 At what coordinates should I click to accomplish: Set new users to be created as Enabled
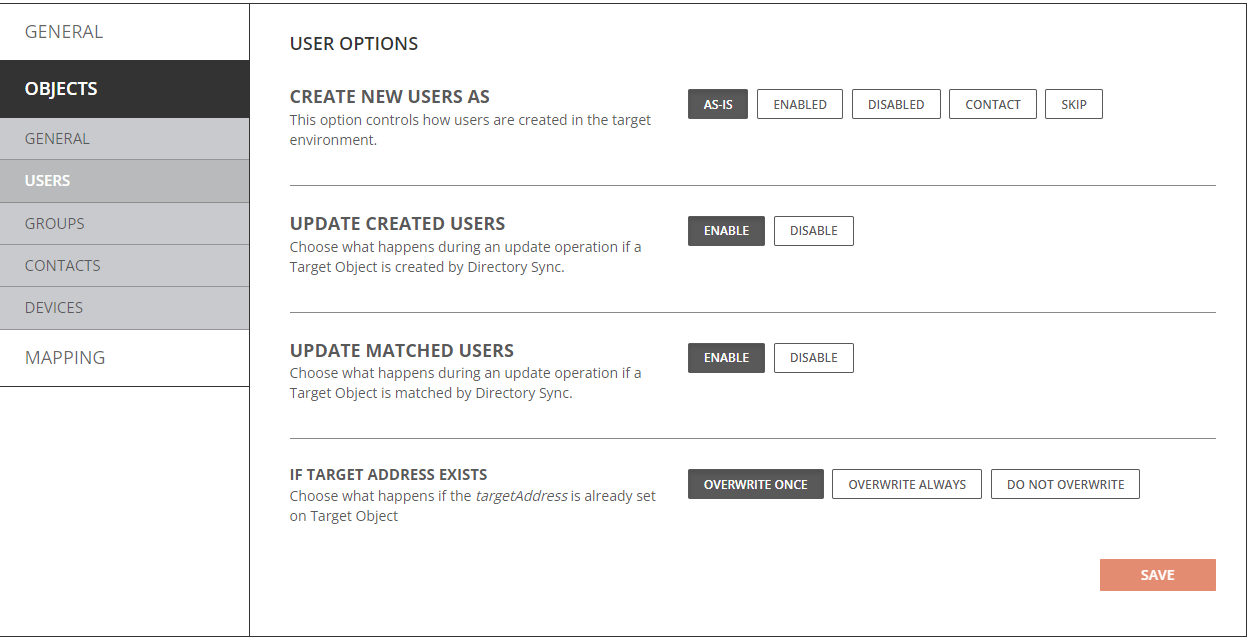pos(799,103)
